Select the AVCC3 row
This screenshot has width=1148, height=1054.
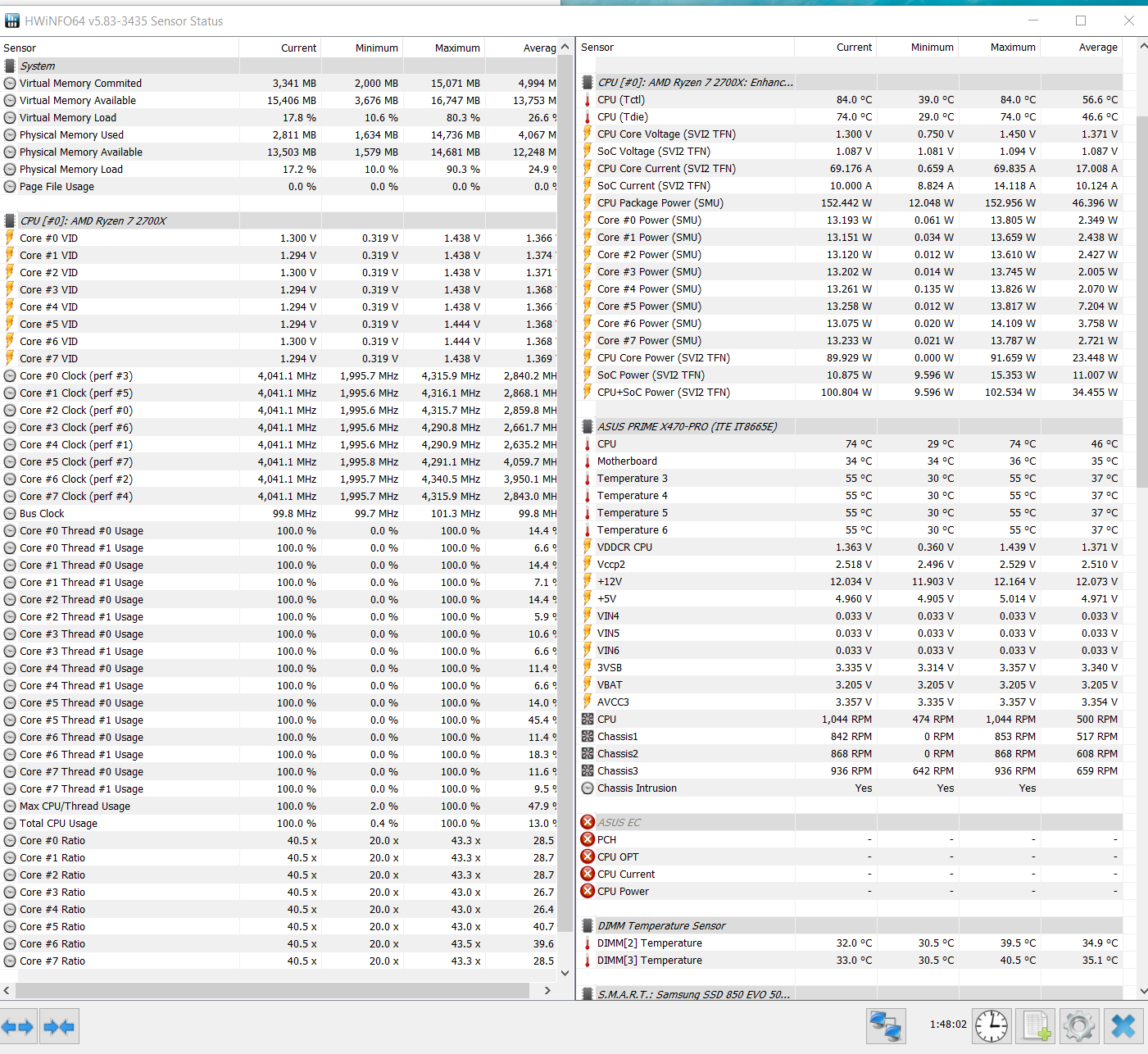851,702
